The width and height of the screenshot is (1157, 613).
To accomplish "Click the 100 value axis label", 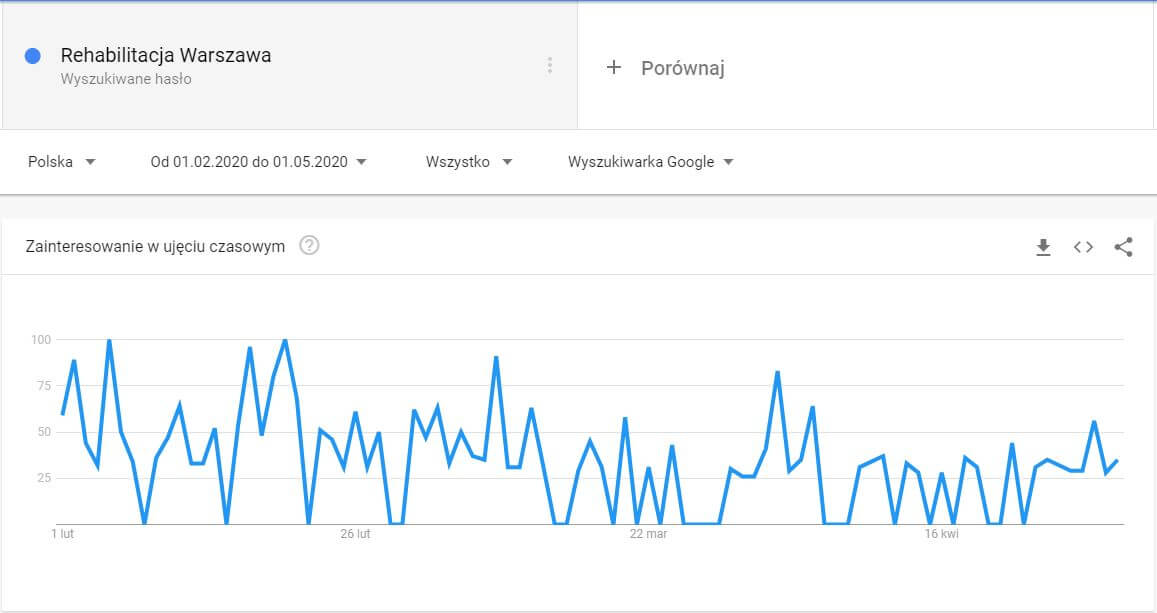I will (40, 340).
